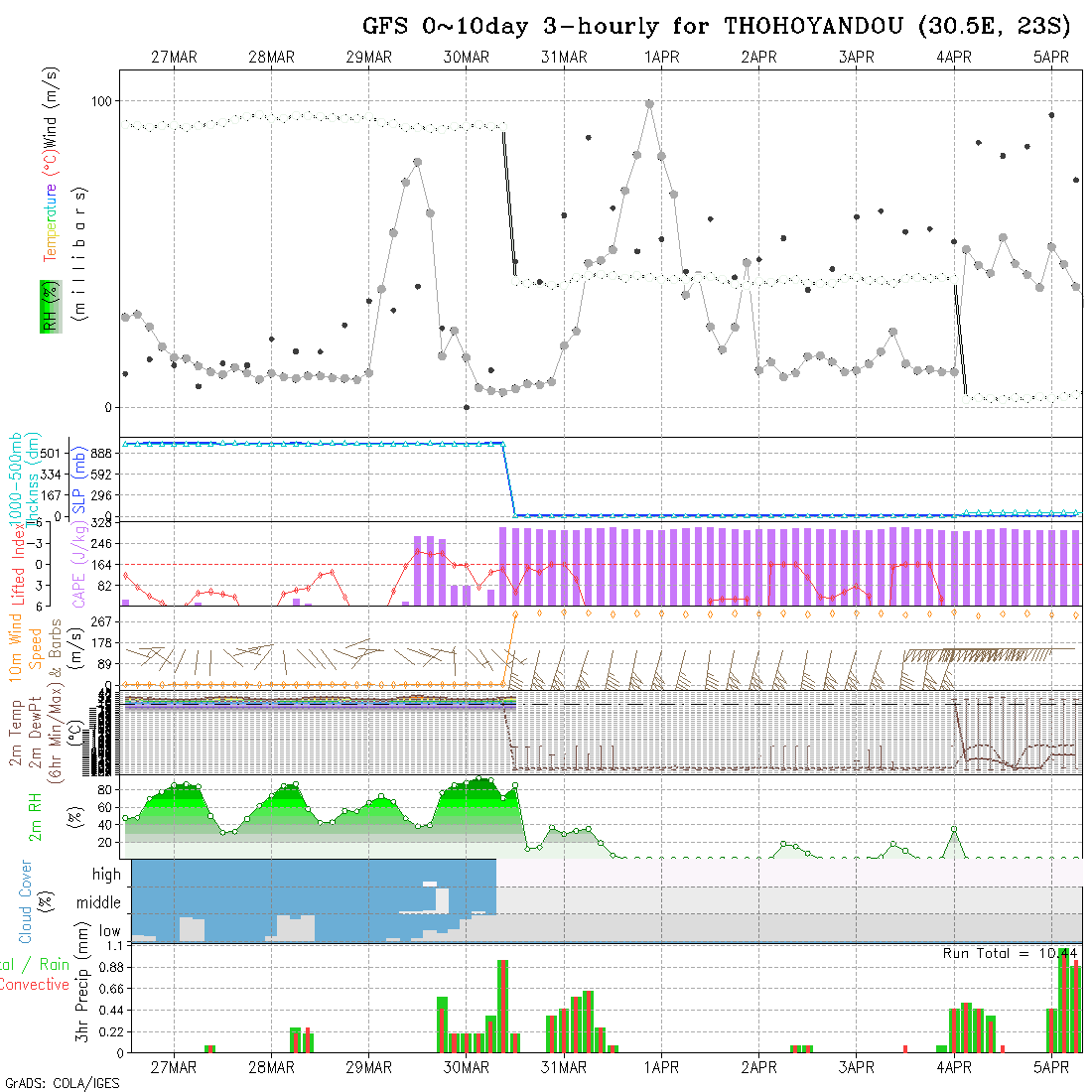The width and height of the screenshot is (1092, 1092).
Task: Select the 1APR label on bottom axis
Action: [x=661, y=1066]
